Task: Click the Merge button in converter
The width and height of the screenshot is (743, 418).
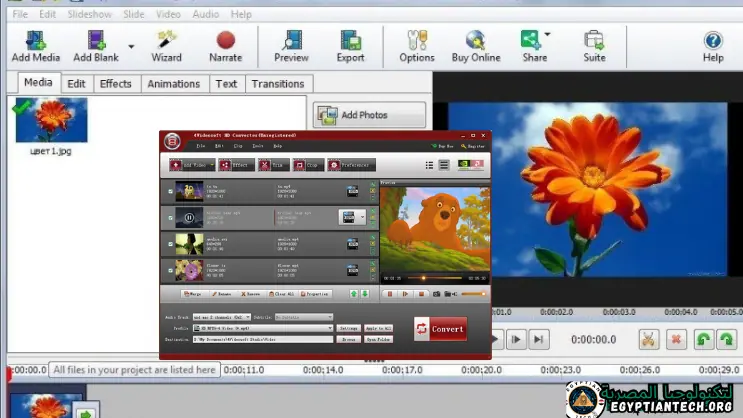Action: point(193,294)
